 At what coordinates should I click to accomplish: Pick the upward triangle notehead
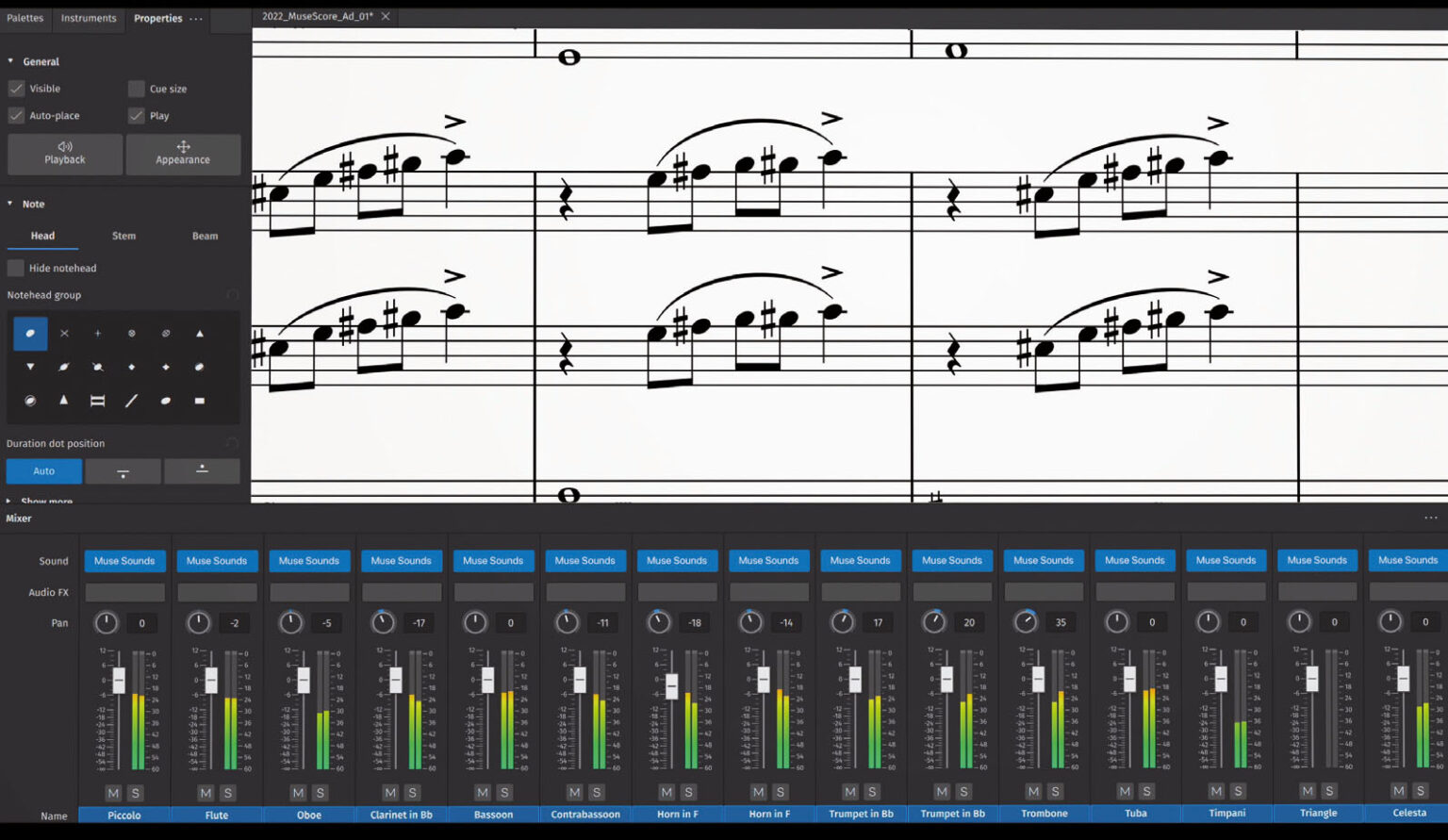point(199,334)
